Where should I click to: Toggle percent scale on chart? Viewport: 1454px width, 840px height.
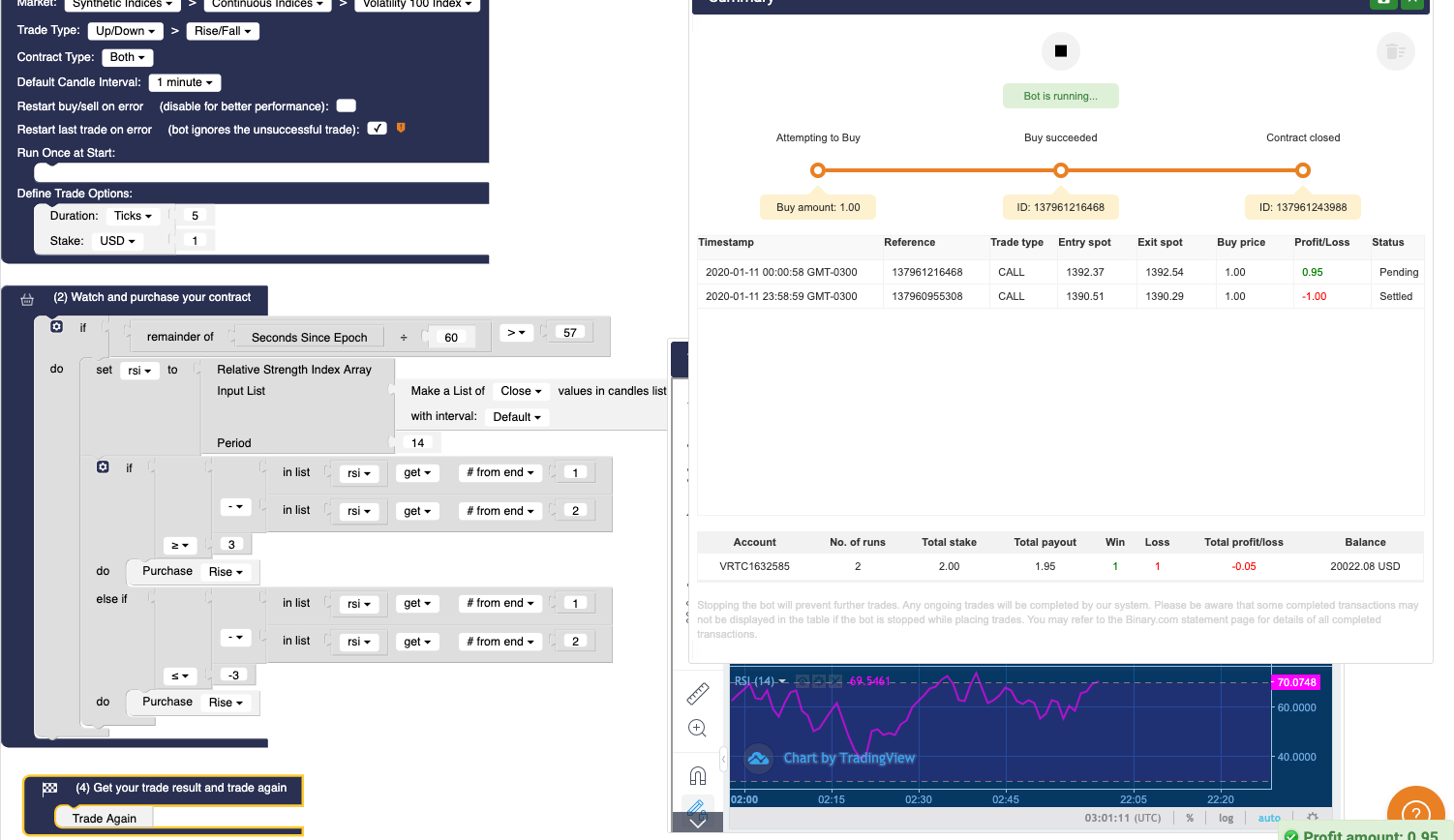pyautogui.click(x=1190, y=818)
